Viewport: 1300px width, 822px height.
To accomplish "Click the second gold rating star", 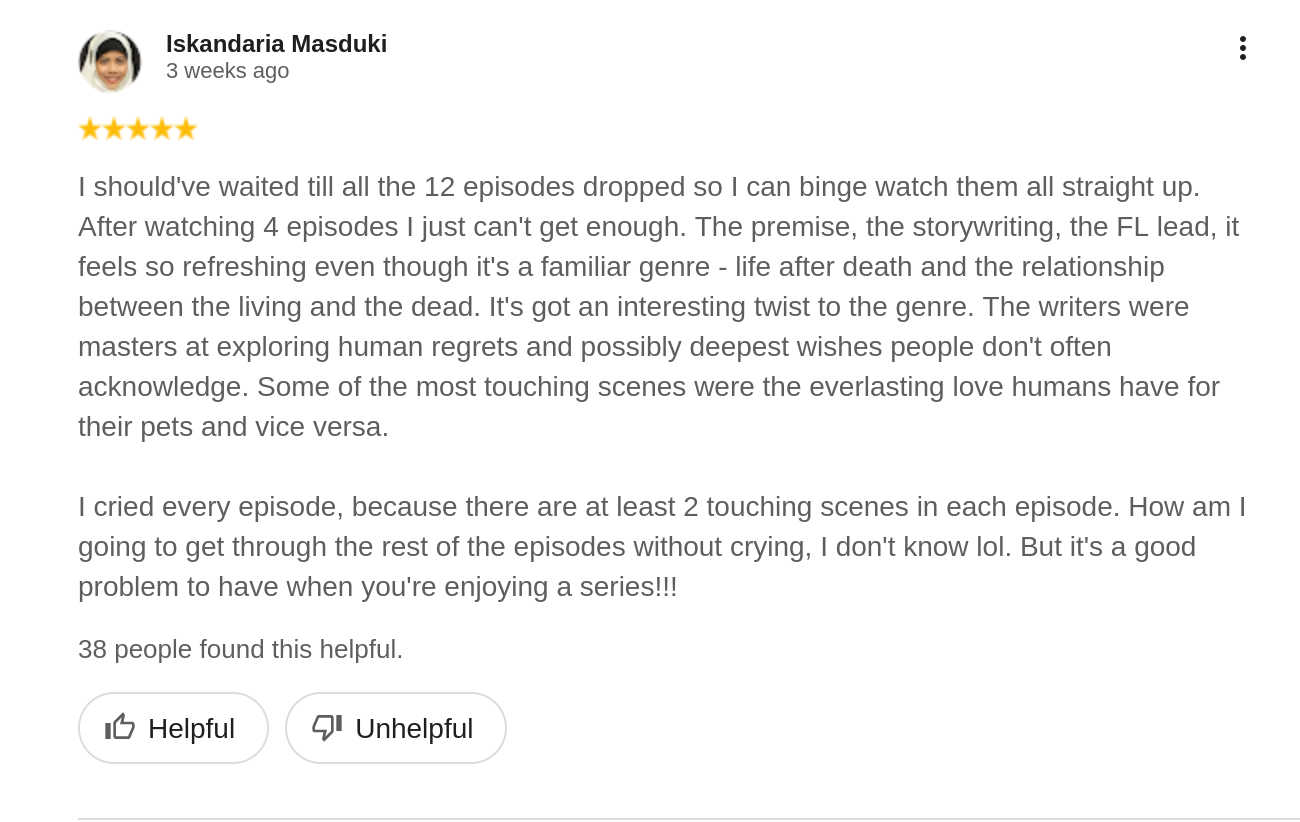I will point(114,129).
